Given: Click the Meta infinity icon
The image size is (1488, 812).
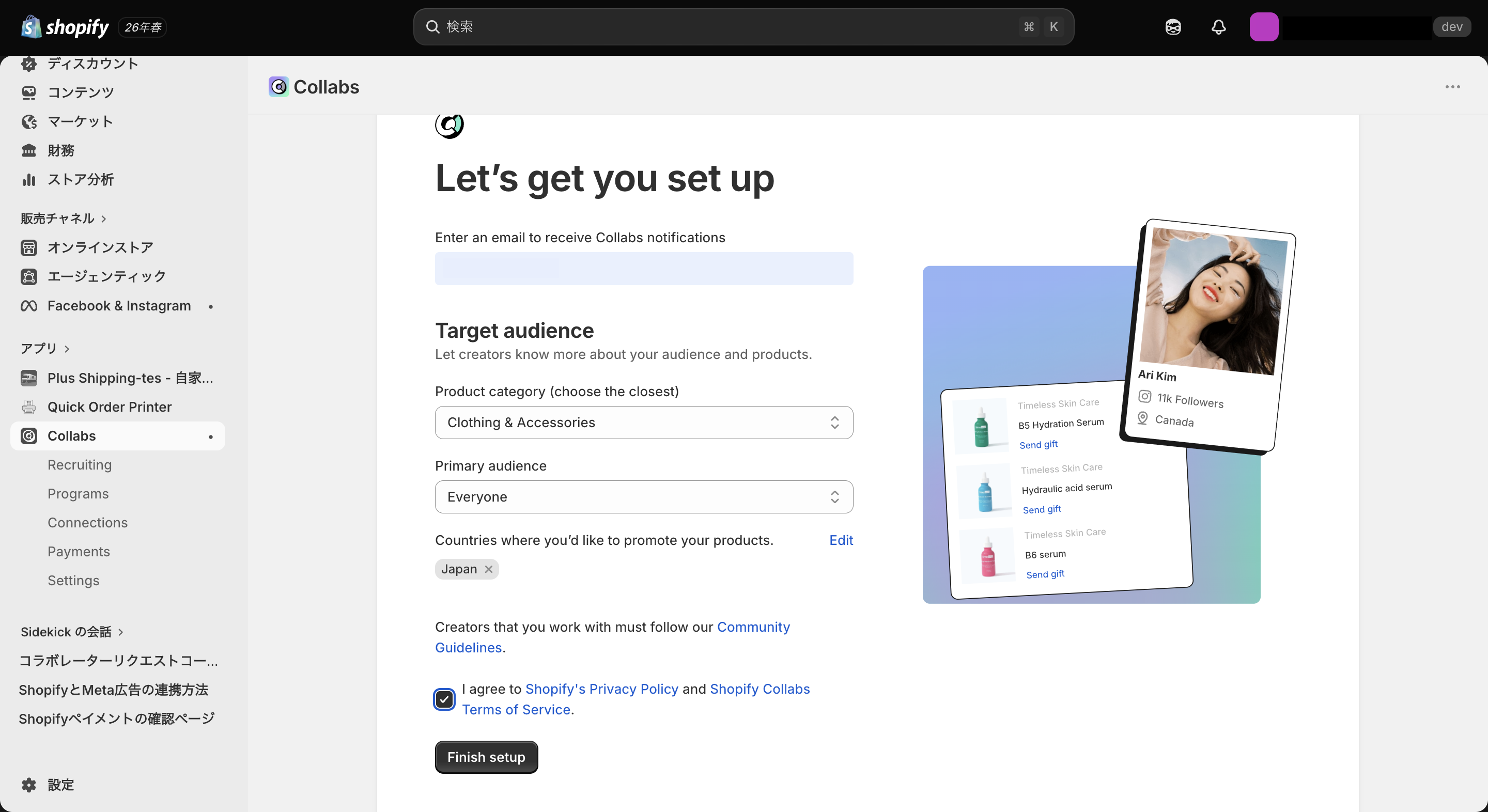Looking at the screenshot, I should click(x=29, y=305).
